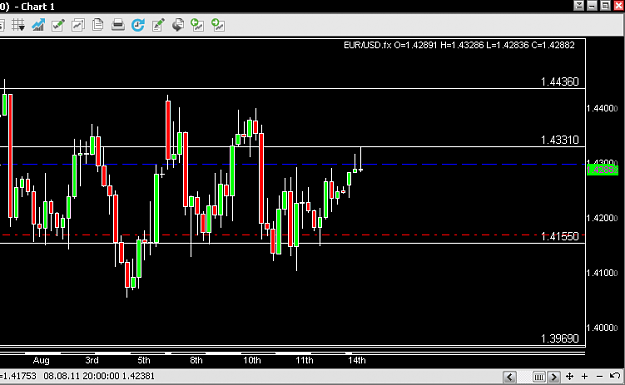Close the Chart 1 window

[x=619, y=6]
